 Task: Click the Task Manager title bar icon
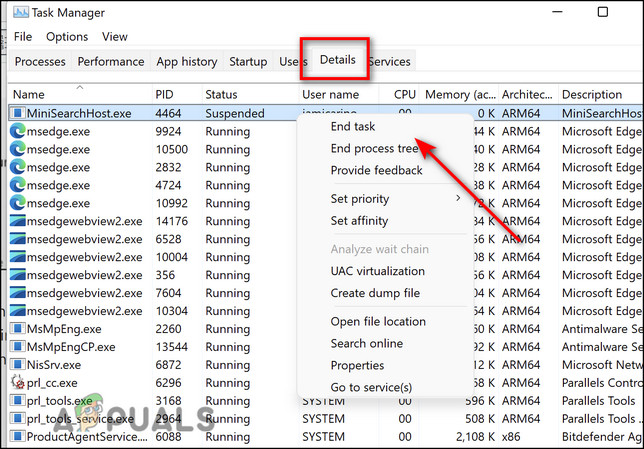(21, 12)
